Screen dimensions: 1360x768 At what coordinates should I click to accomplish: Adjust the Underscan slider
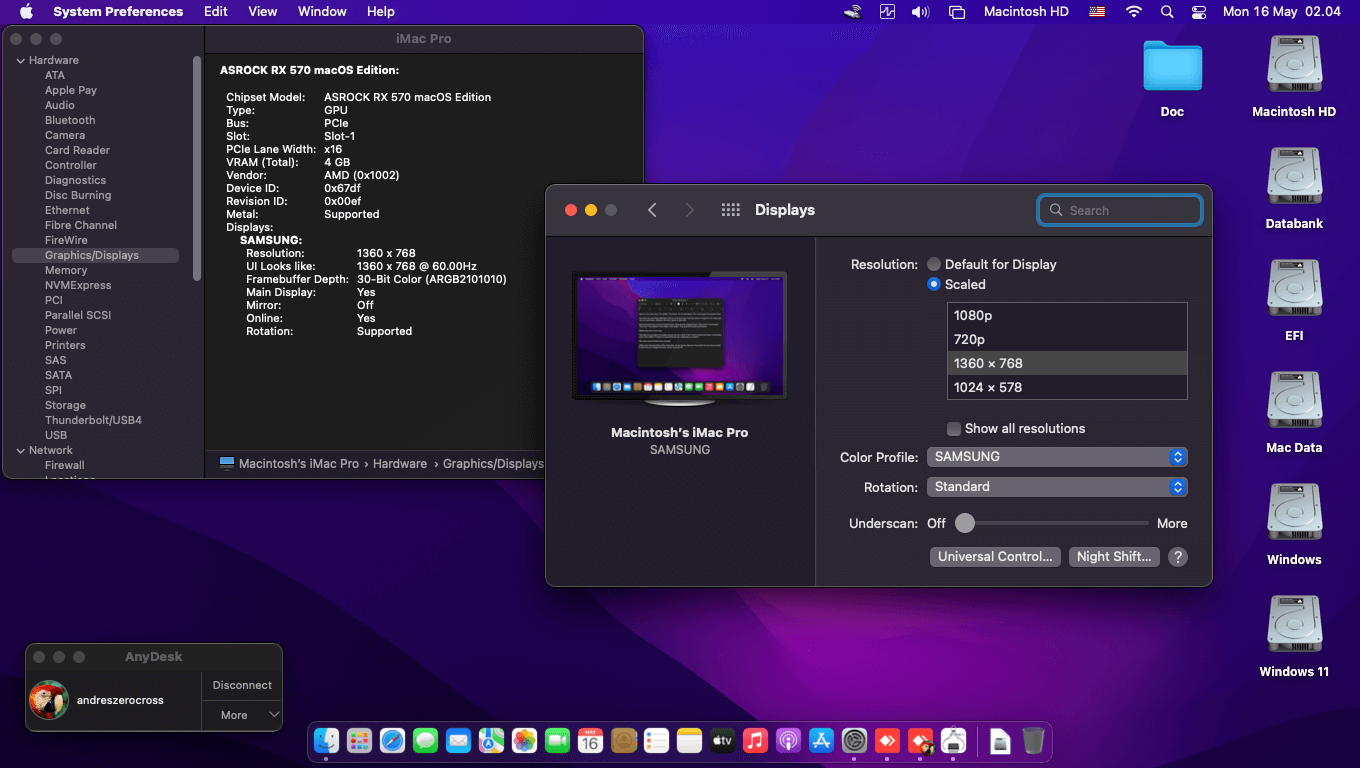(964, 522)
